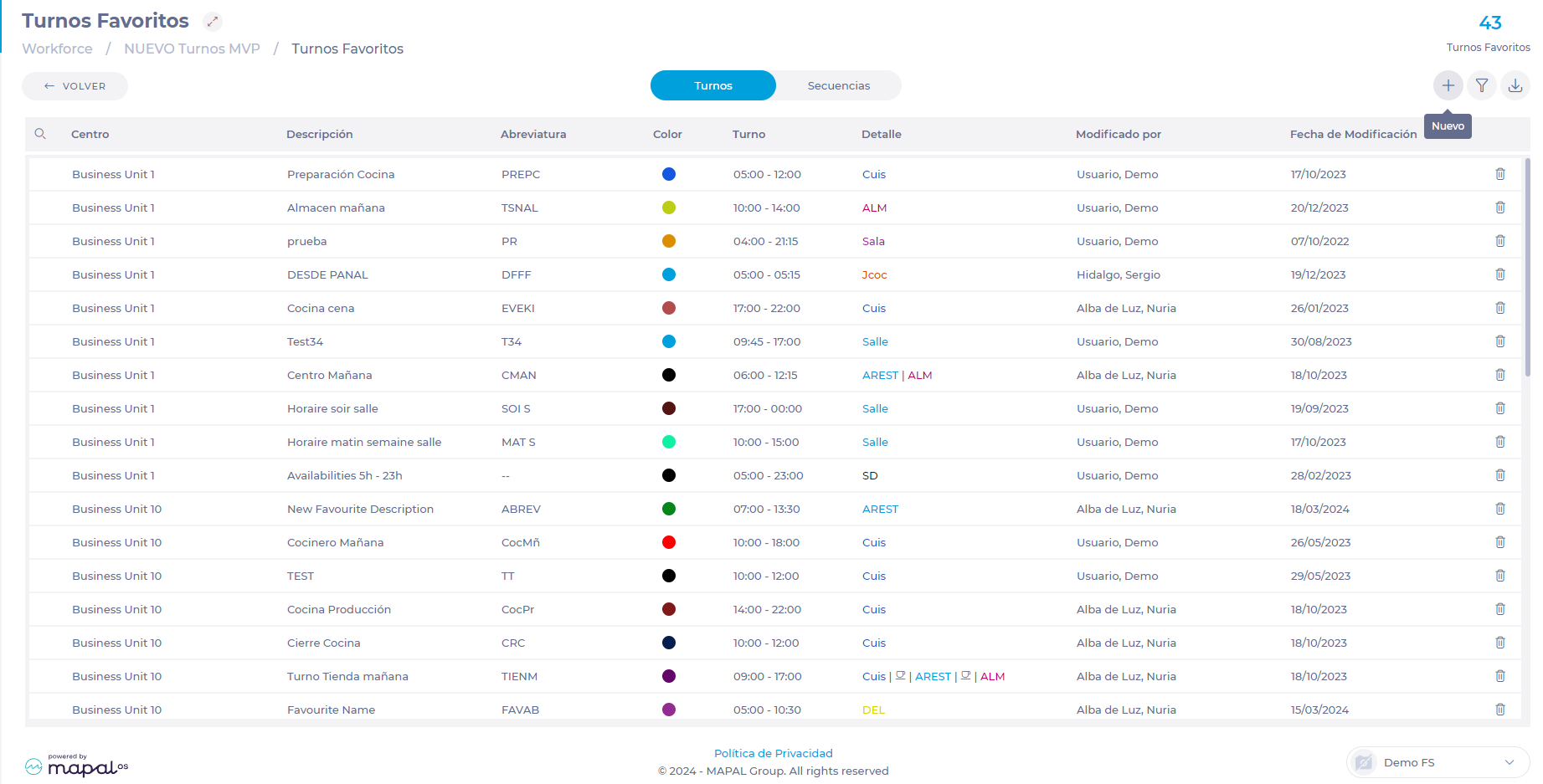This screenshot has height=784, width=1543.
Task: Click trash icon for Cierre Cocina row
Action: pyautogui.click(x=1500, y=643)
